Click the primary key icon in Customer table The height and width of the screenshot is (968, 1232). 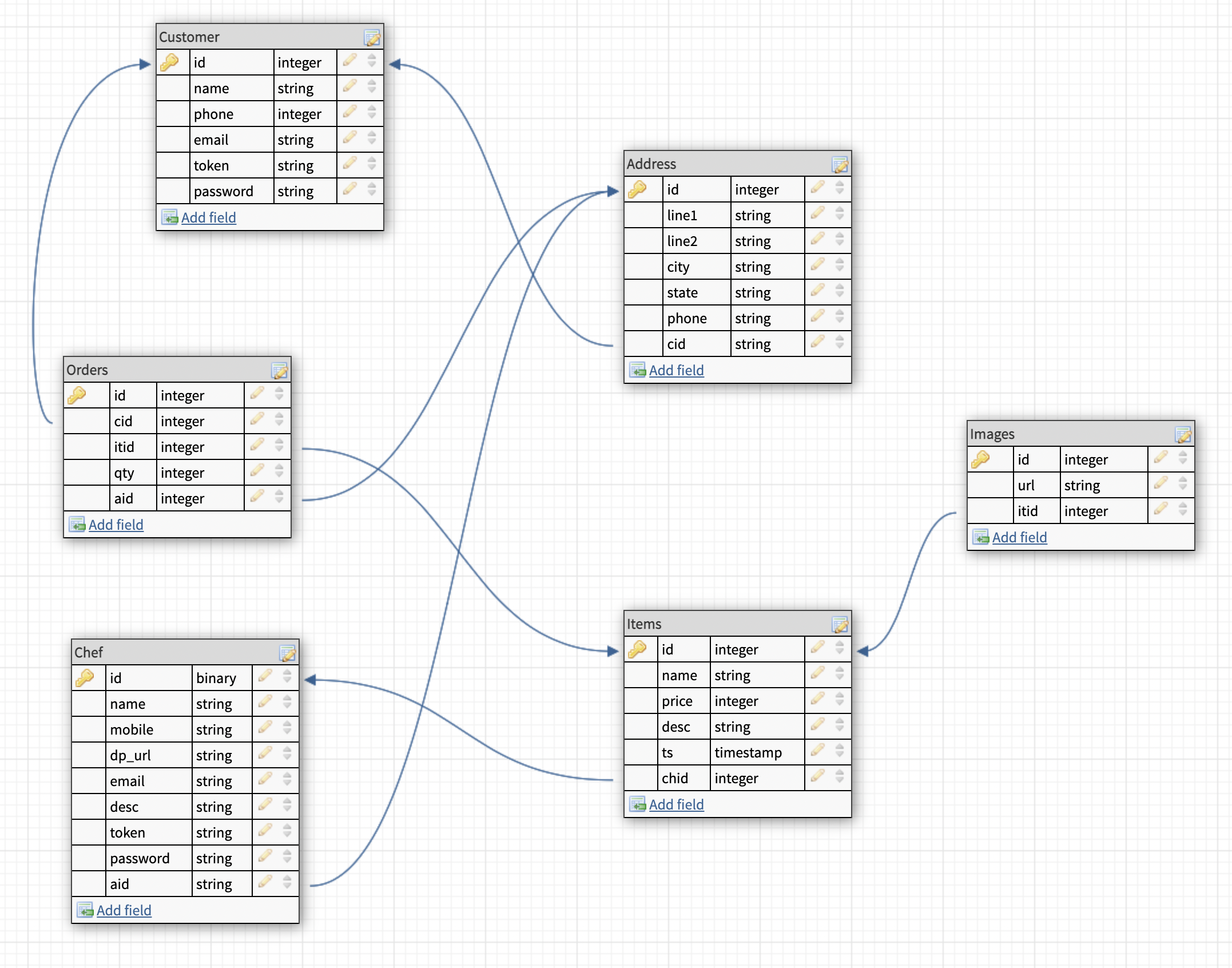coord(170,62)
